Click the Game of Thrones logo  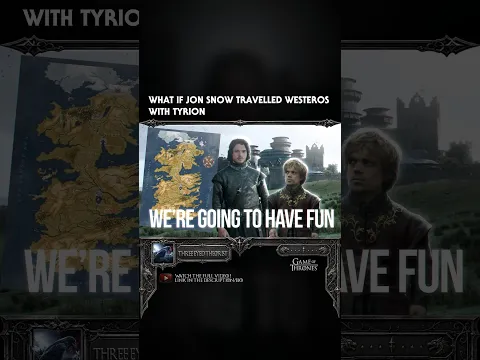304,264
